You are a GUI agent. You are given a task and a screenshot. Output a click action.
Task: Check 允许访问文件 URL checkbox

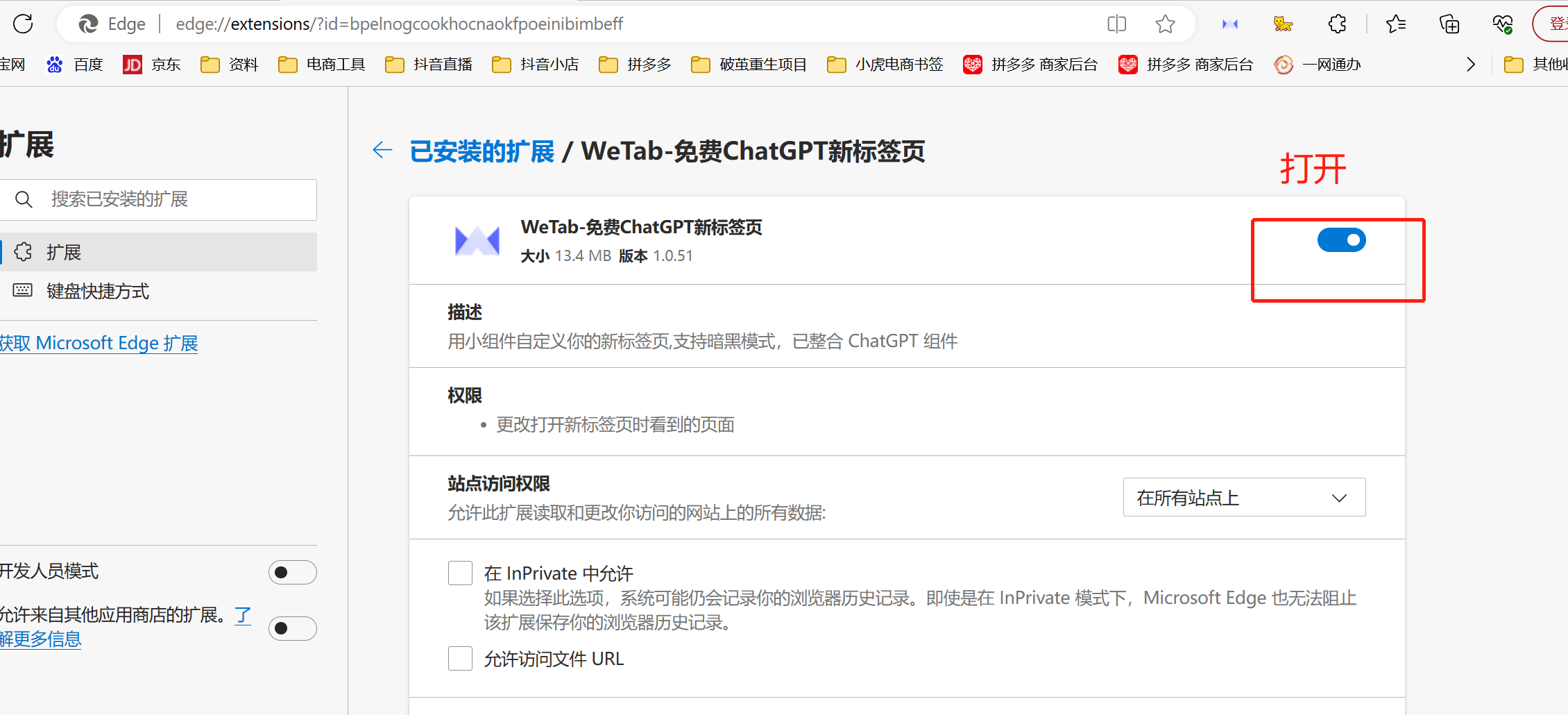click(x=460, y=659)
